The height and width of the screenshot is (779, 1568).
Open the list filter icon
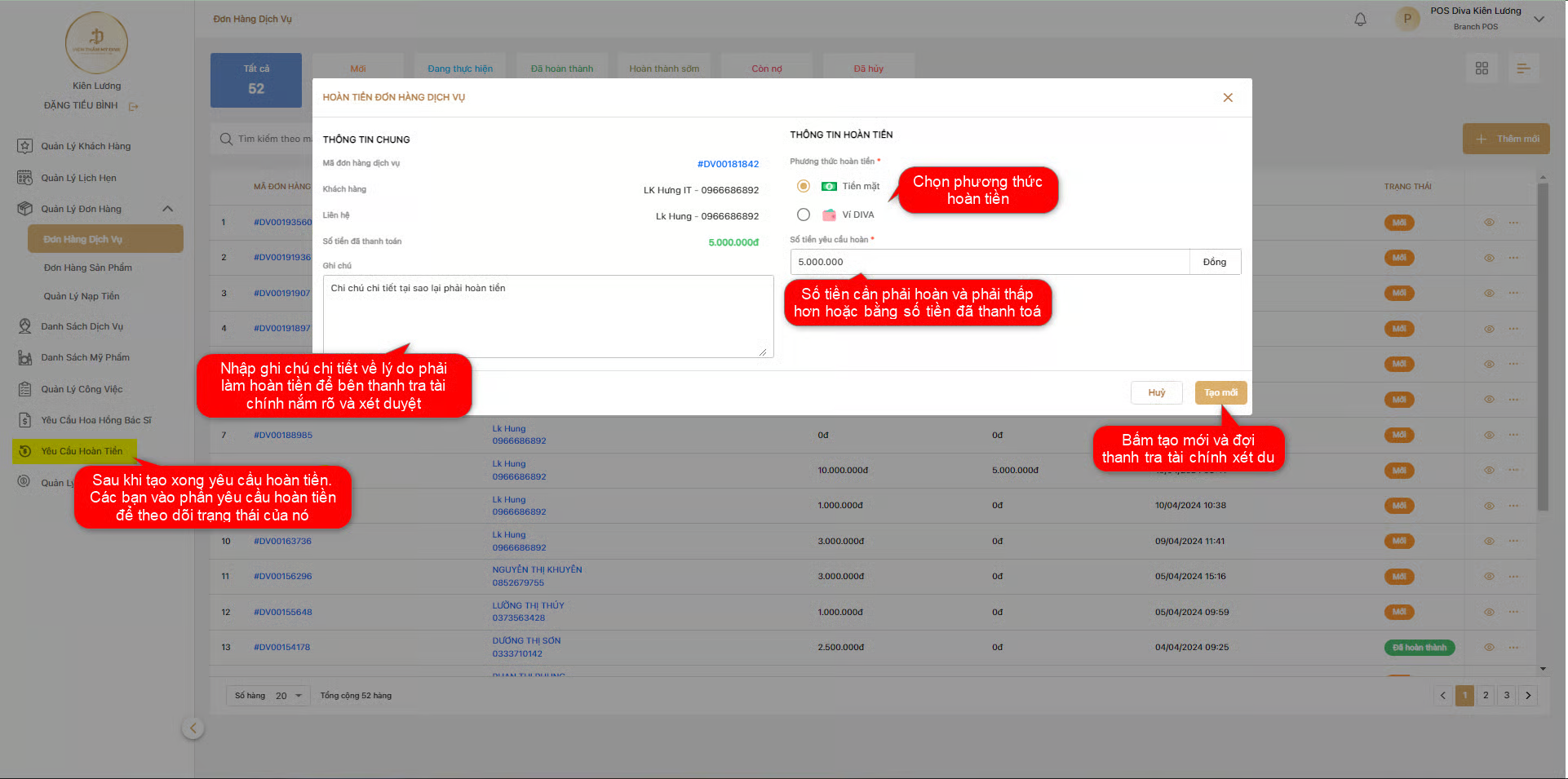point(1522,69)
